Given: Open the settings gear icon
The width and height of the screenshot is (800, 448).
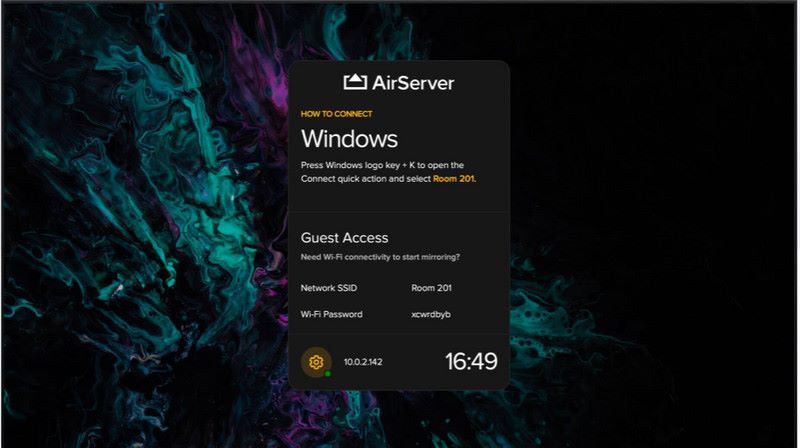Looking at the screenshot, I should [316, 362].
